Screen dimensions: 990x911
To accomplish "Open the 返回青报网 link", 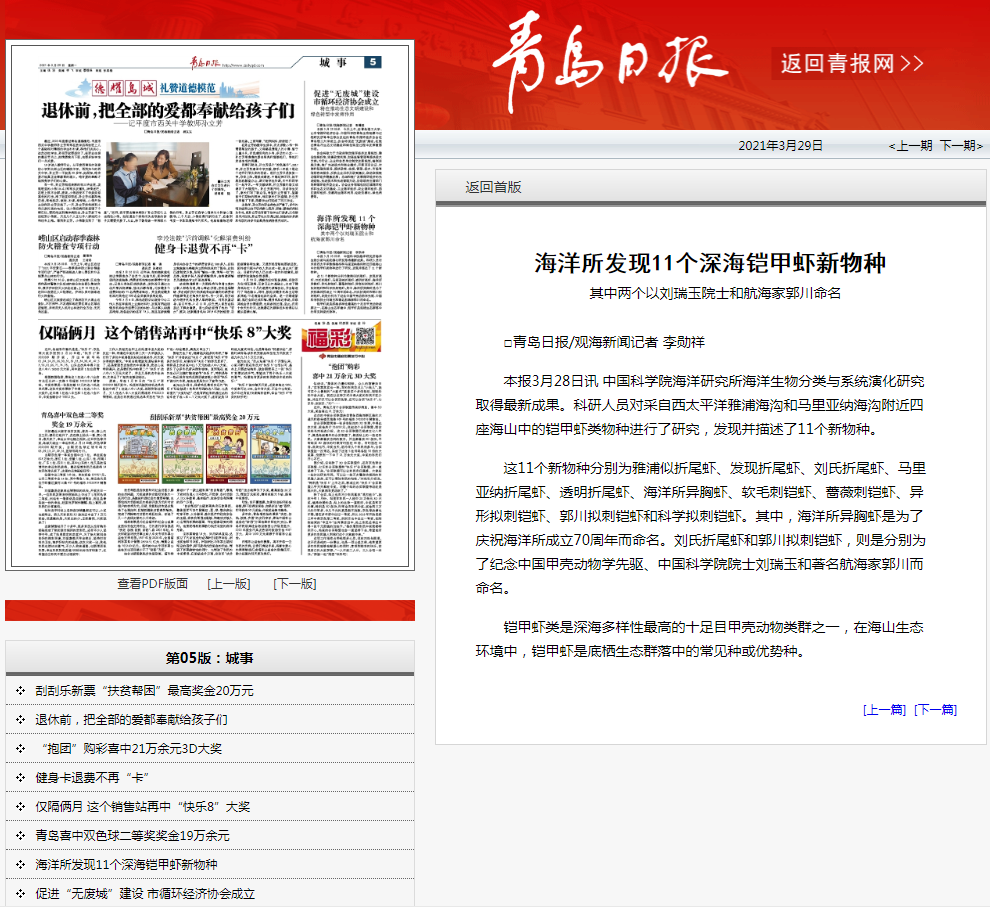I will tap(851, 64).
